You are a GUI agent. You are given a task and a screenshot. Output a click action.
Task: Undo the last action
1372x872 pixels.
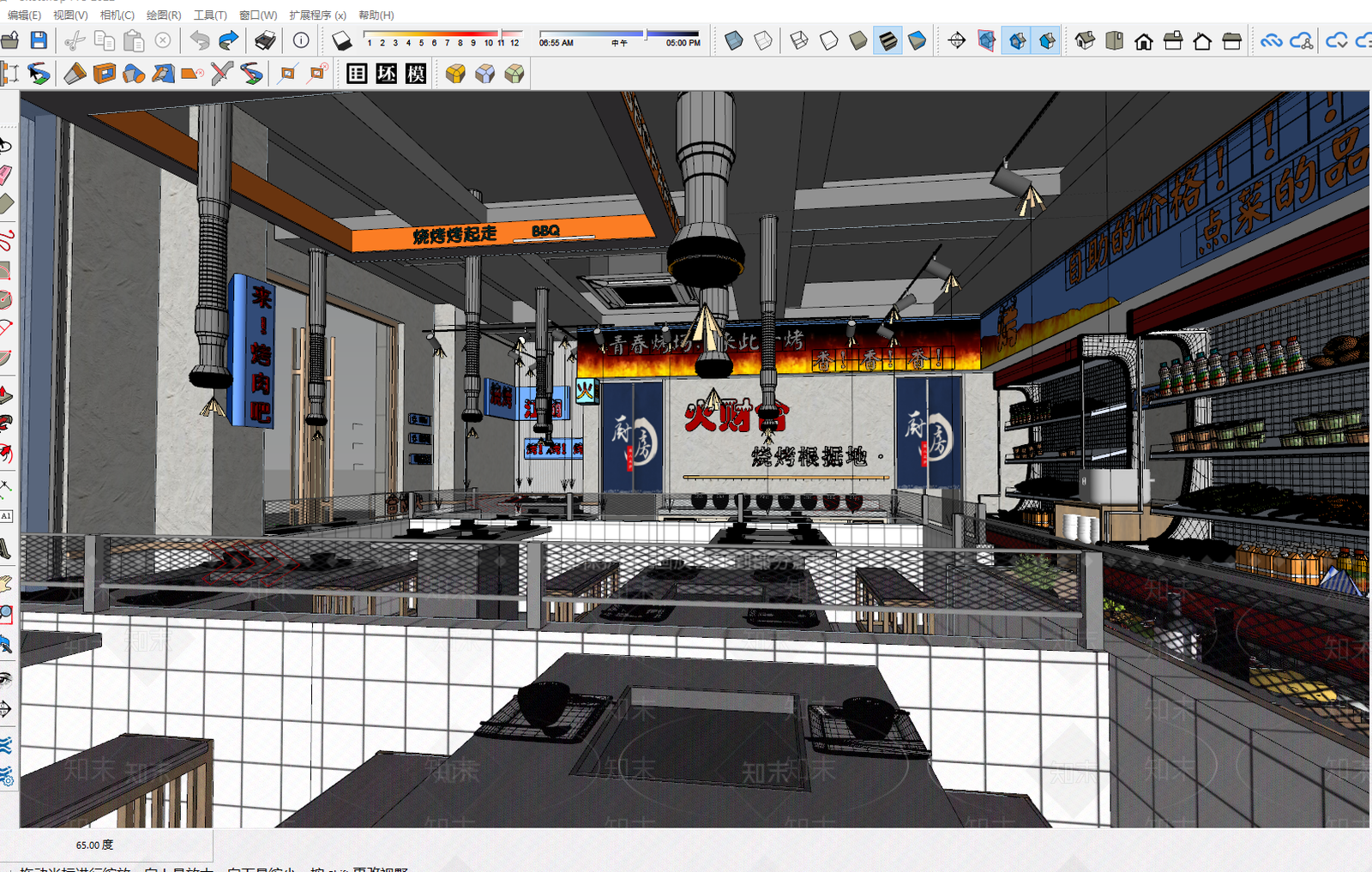coord(200,40)
